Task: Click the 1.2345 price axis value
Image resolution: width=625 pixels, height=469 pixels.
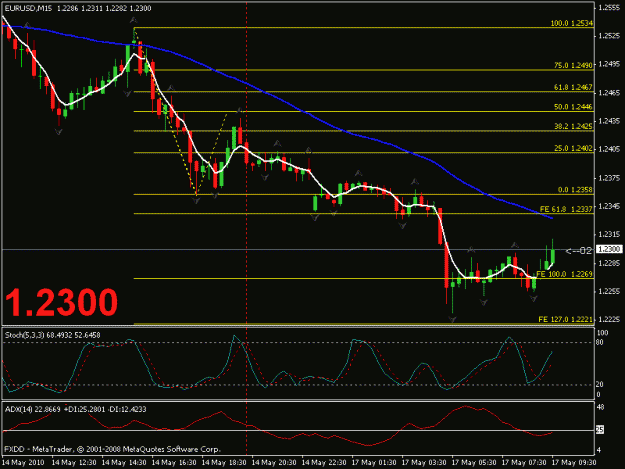Action: [609, 206]
